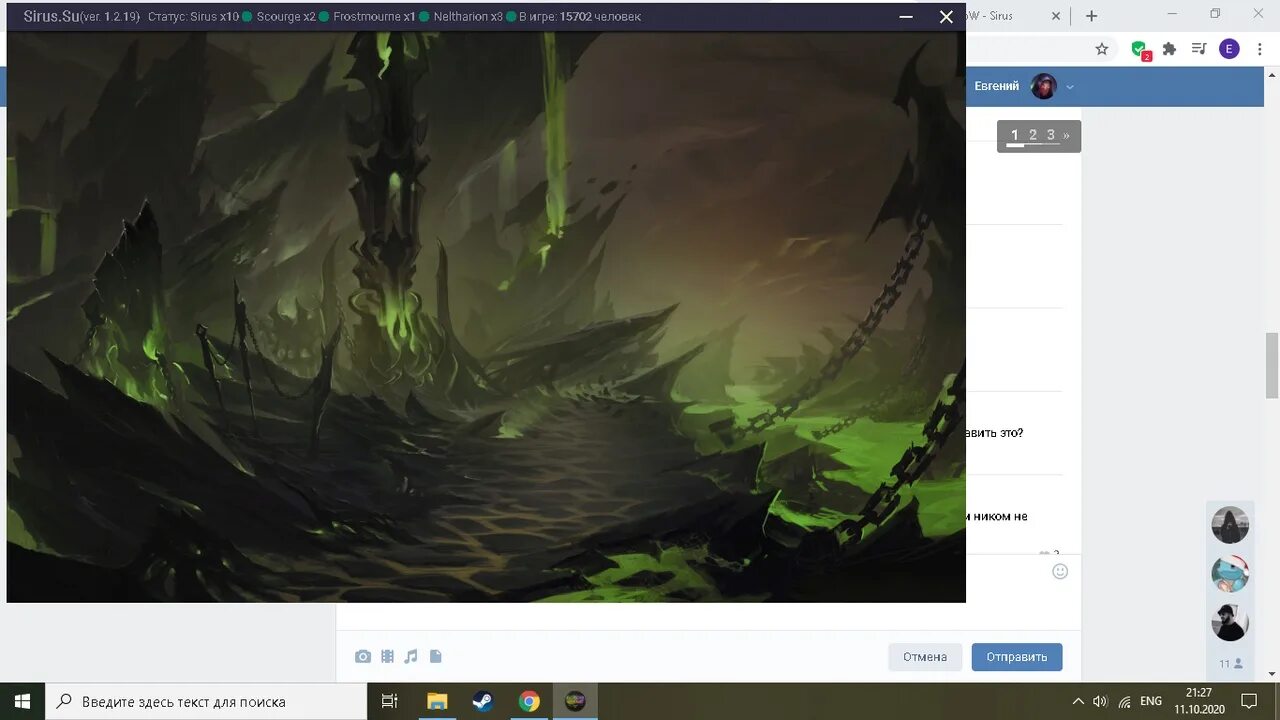Select page 1 of the thread

click(x=1015, y=135)
